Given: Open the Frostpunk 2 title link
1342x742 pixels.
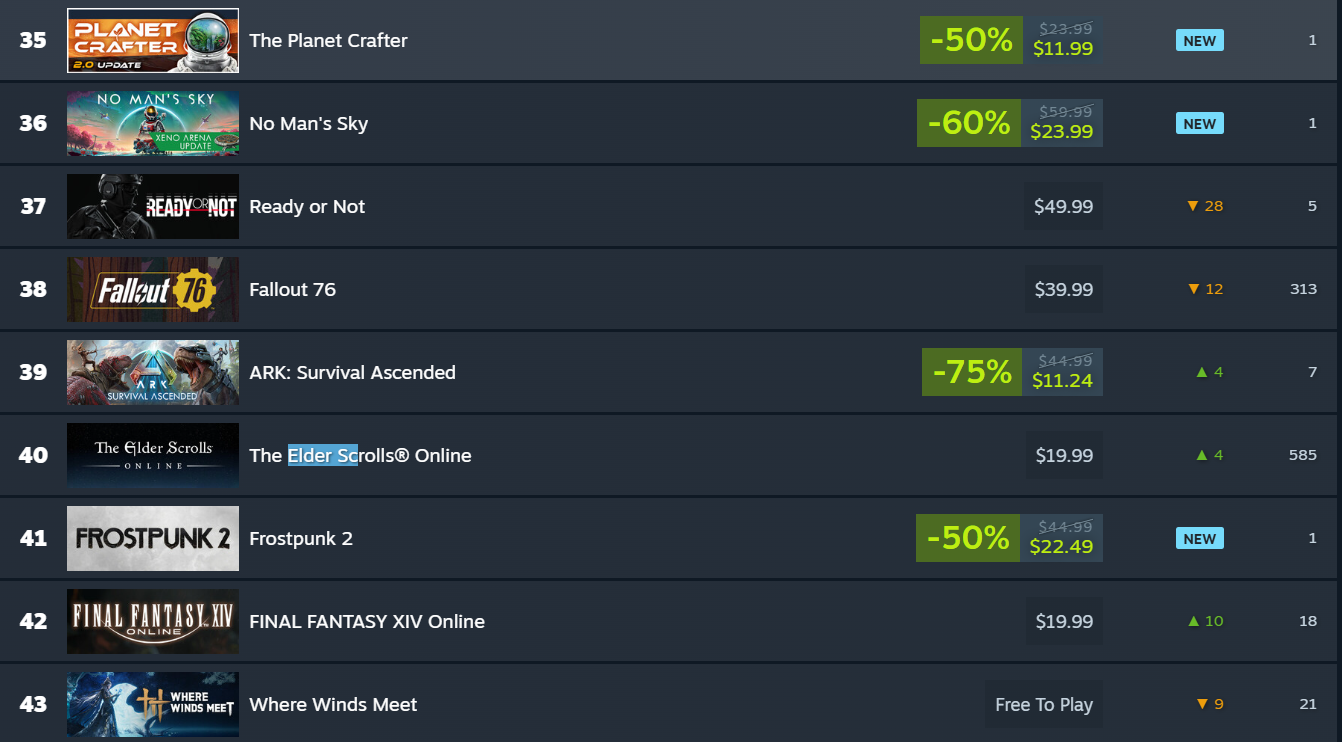Looking at the screenshot, I should (x=301, y=539).
